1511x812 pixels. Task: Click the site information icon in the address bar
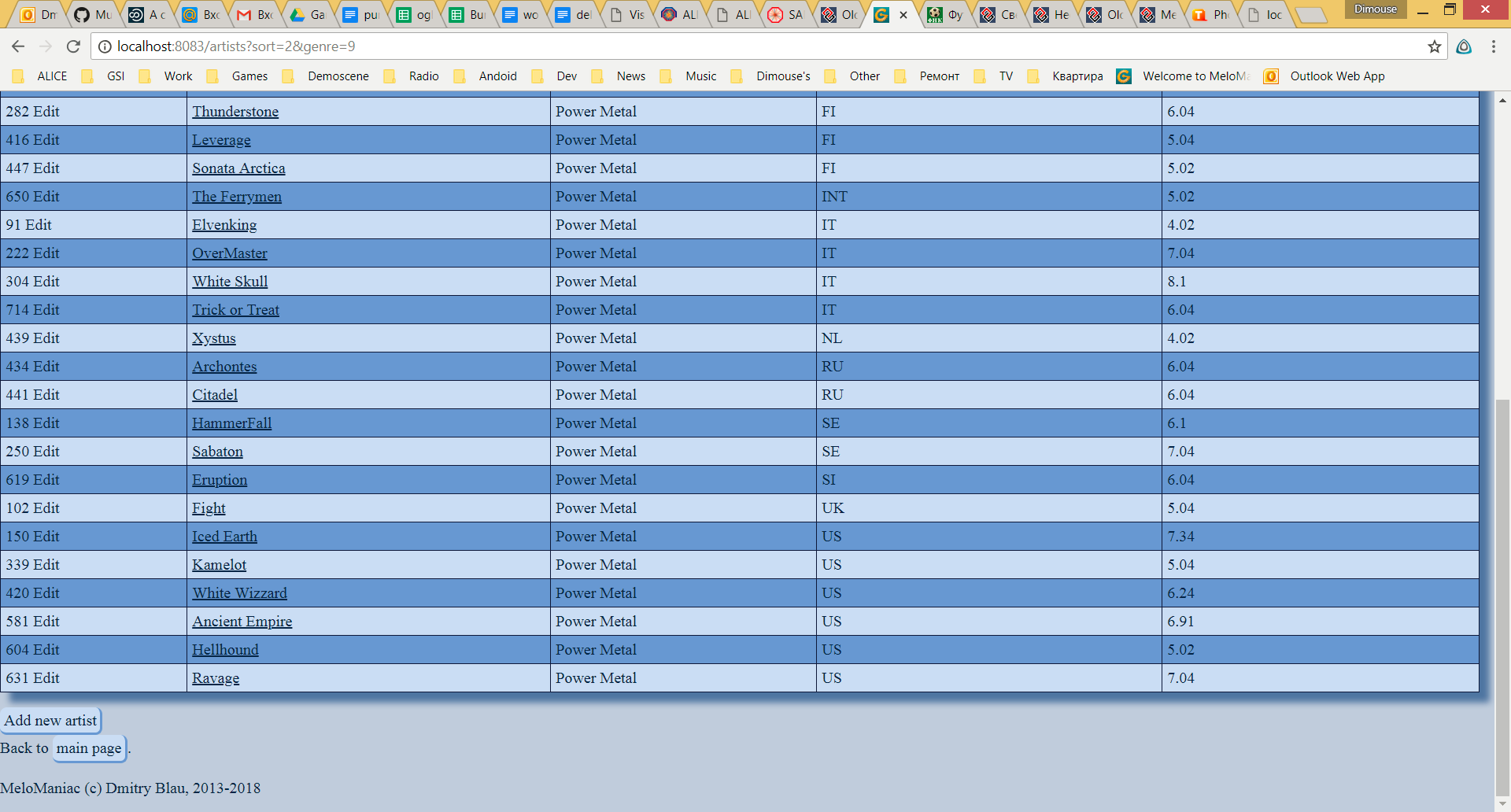click(x=105, y=46)
